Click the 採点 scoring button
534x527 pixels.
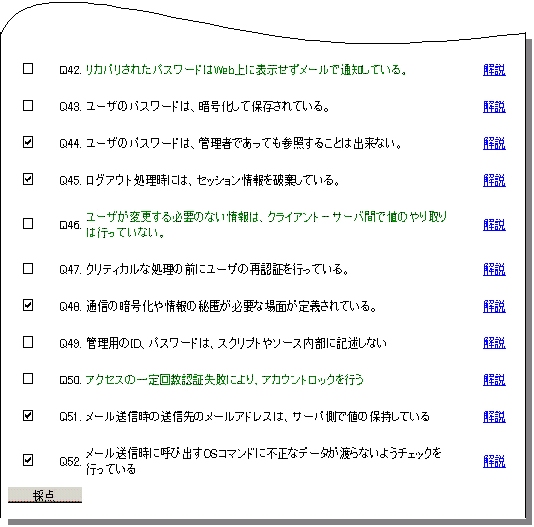click(45, 495)
